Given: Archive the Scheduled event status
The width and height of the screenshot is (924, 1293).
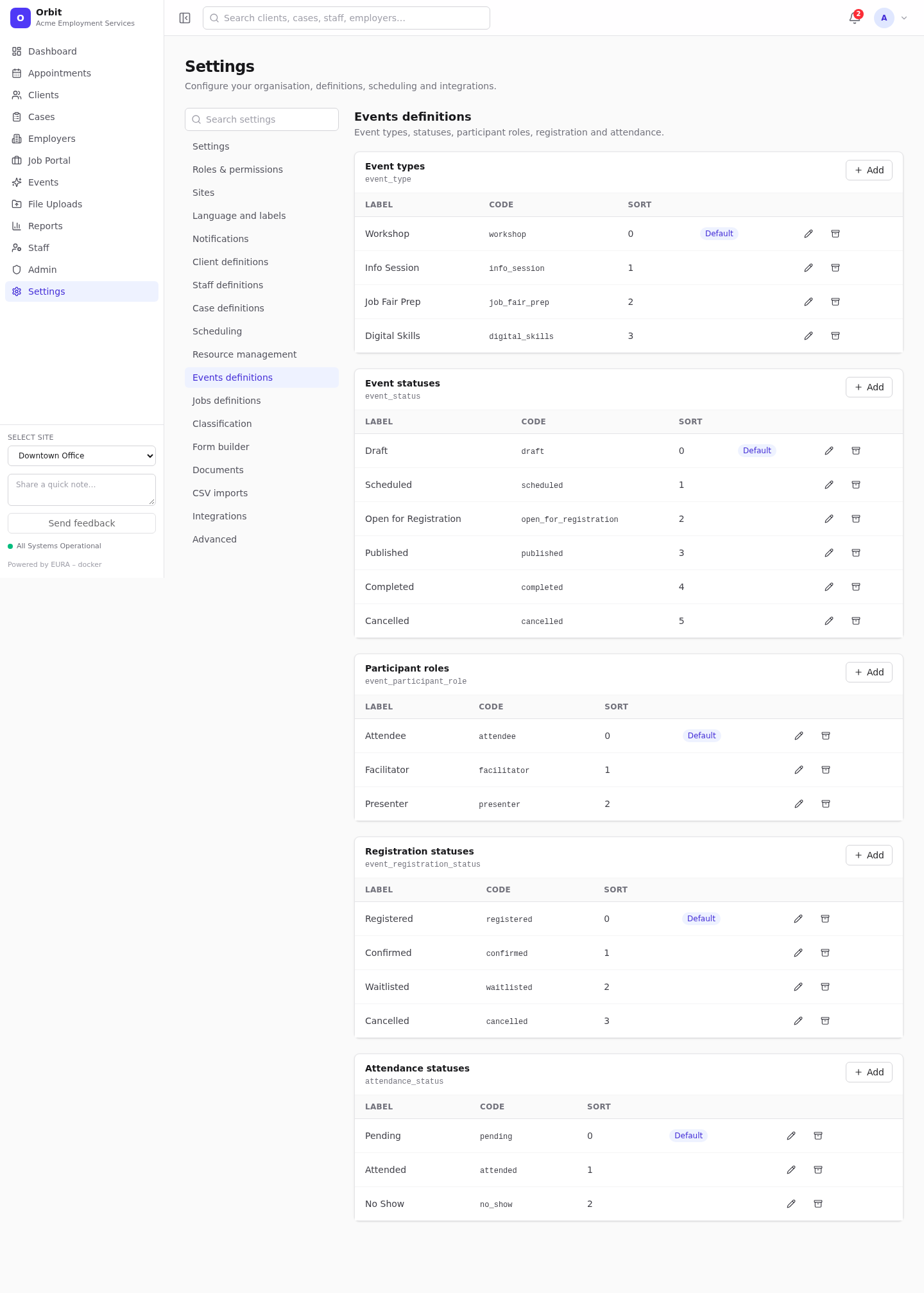Looking at the screenshot, I should click(x=856, y=485).
